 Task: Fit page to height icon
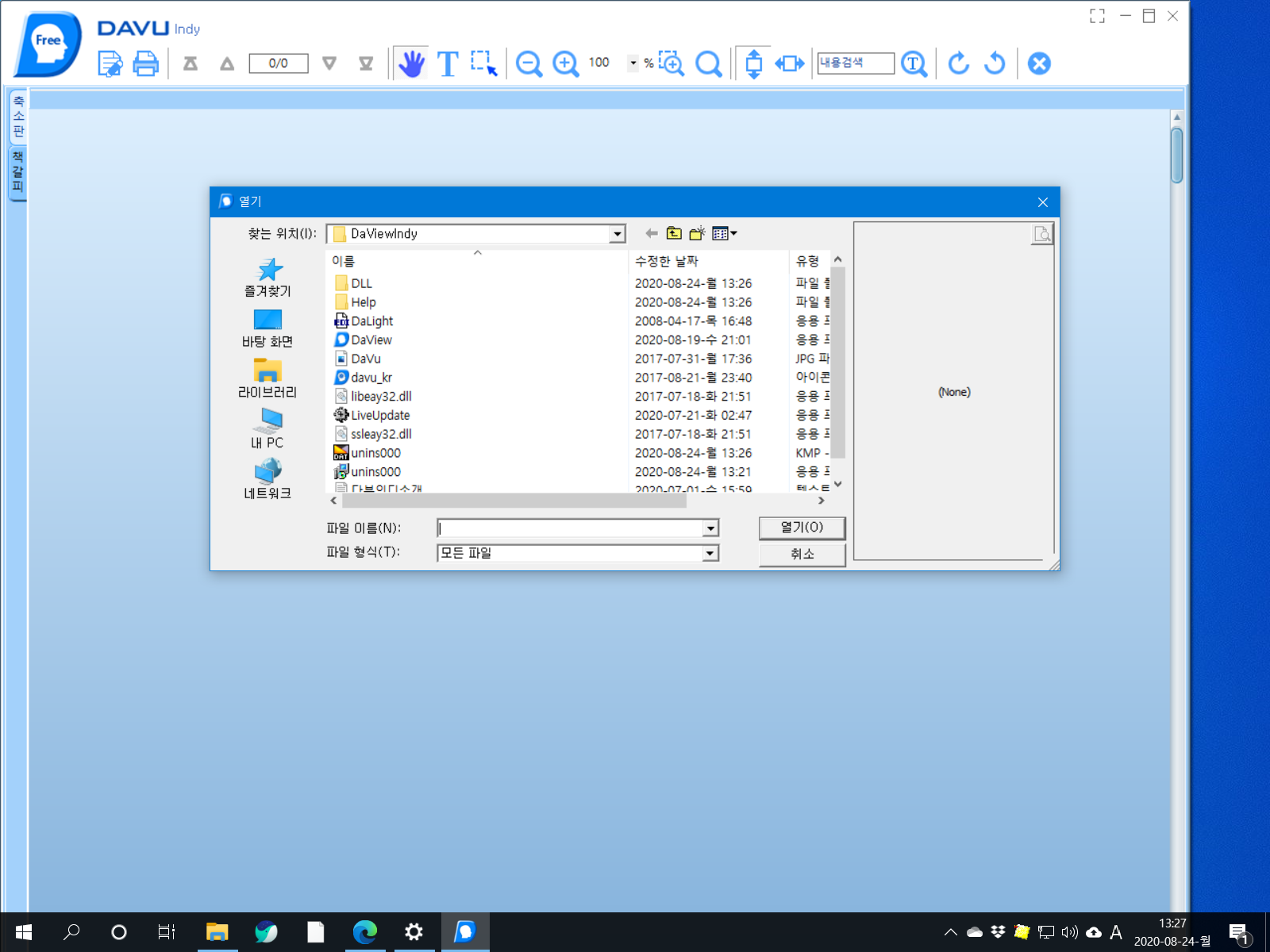(x=753, y=63)
